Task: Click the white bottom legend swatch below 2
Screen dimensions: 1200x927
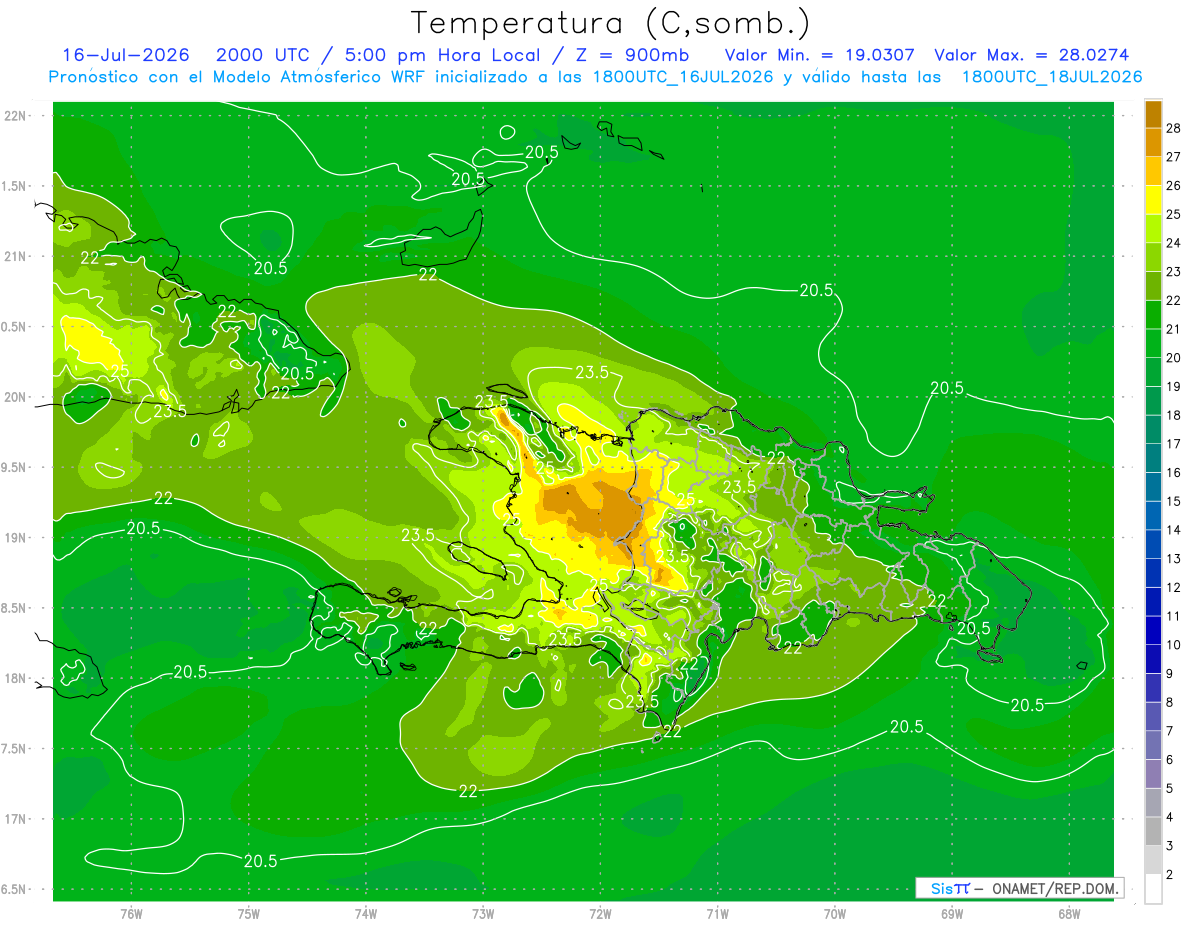Action: tap(1154, 889)
